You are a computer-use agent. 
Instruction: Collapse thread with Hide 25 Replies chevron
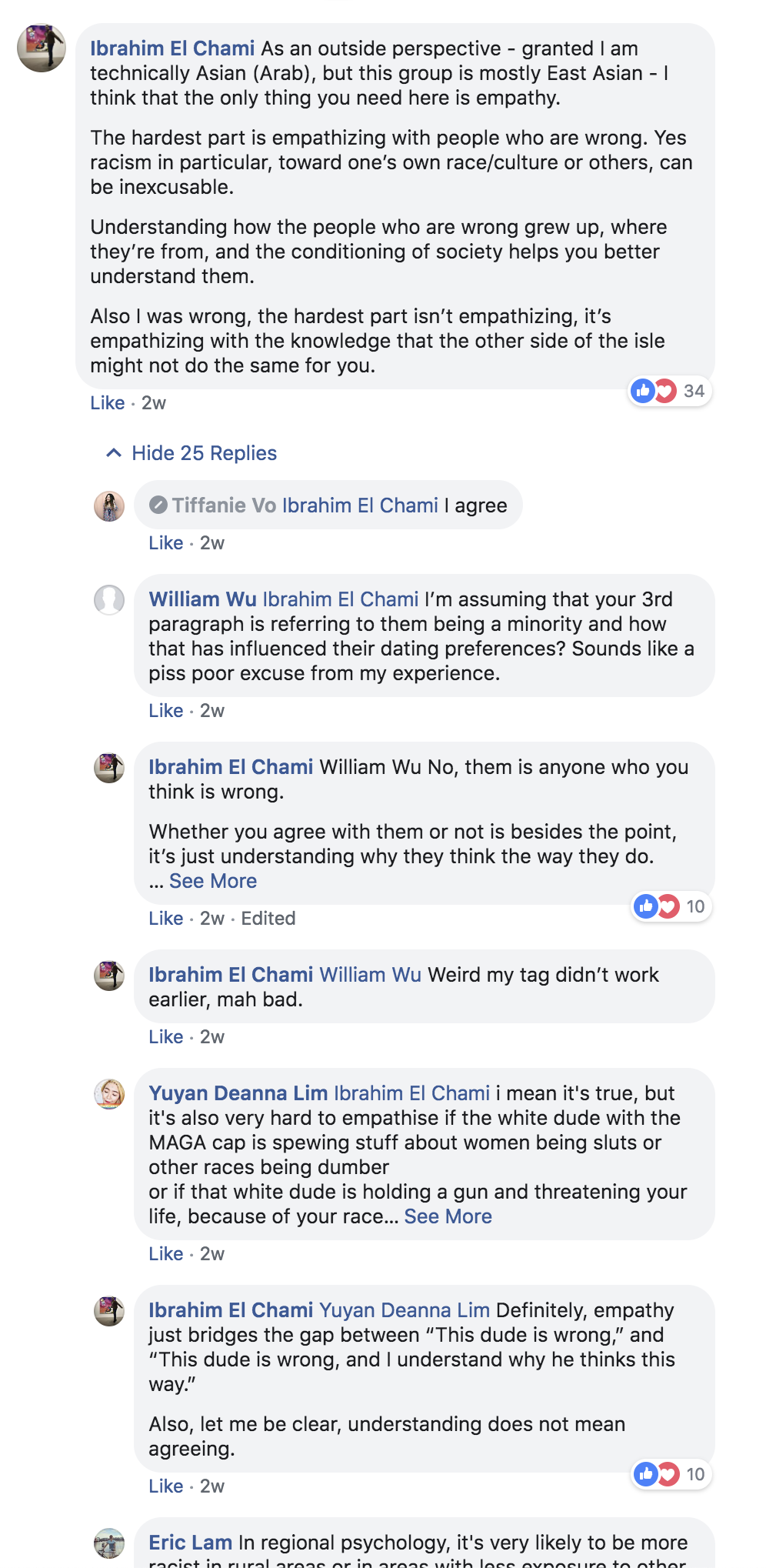tap(114, 453)
